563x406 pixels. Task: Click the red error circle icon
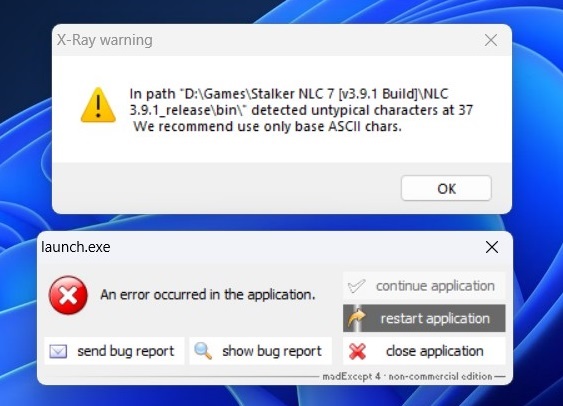[x=68, y=295]
